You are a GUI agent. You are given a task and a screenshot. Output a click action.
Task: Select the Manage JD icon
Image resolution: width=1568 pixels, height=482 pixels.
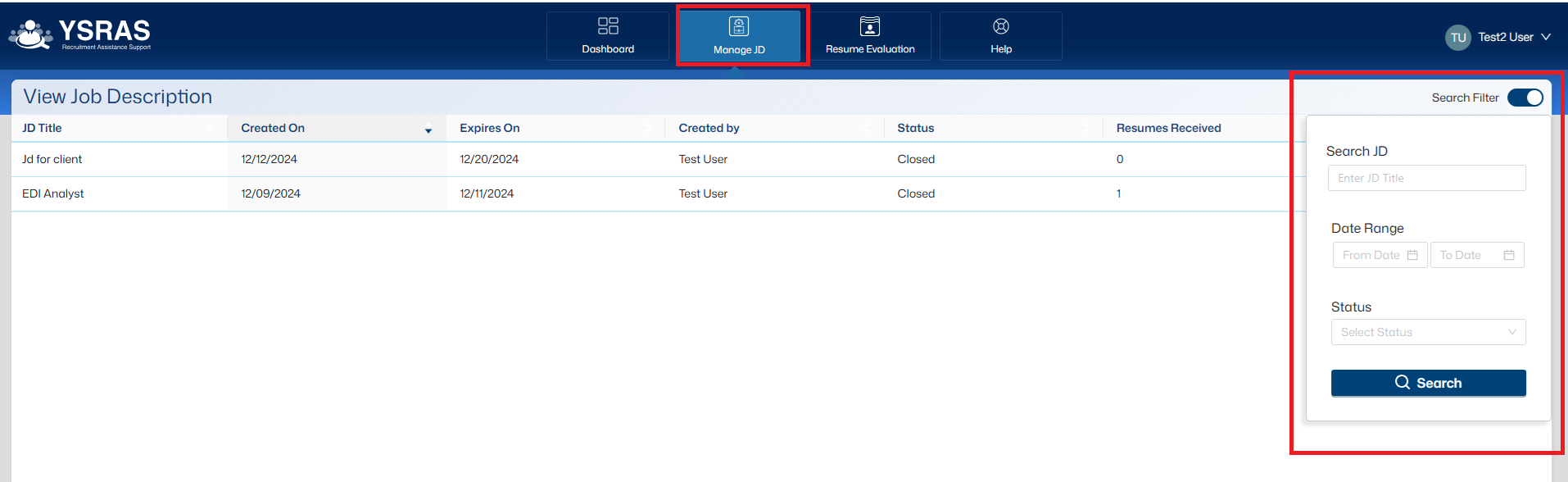[739, 27]
